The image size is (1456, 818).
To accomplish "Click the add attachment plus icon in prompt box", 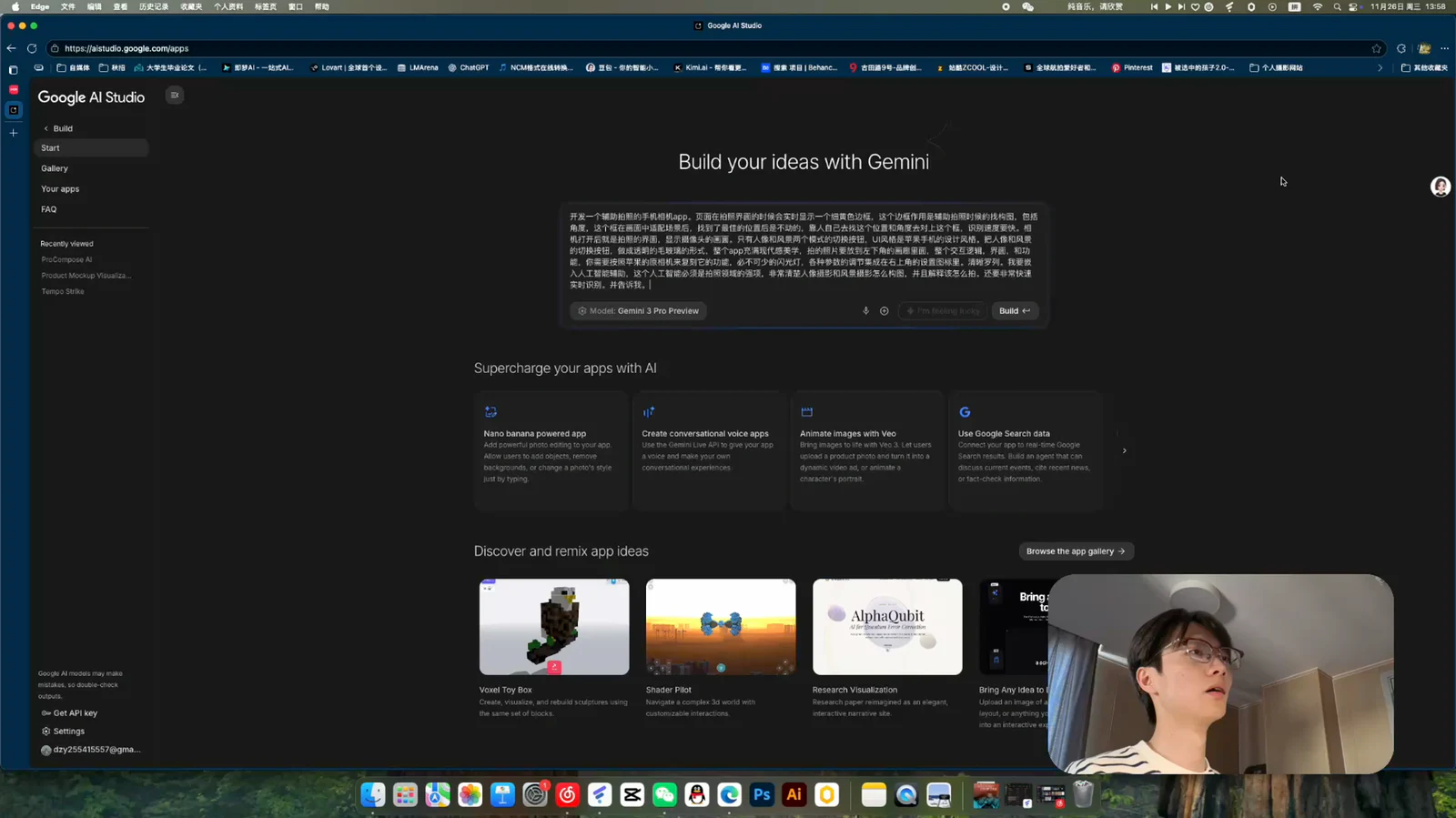I will pyautogui.click(x=884, y=311).
